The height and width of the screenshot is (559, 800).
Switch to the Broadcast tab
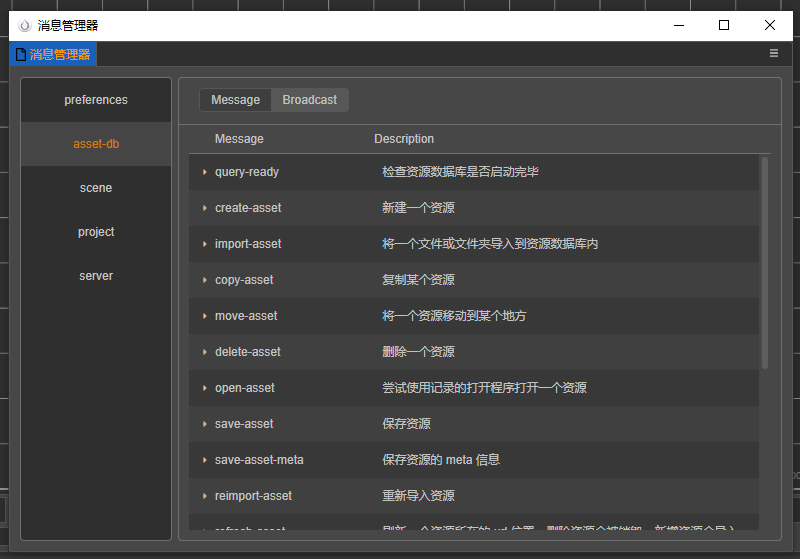coord(310,100)
